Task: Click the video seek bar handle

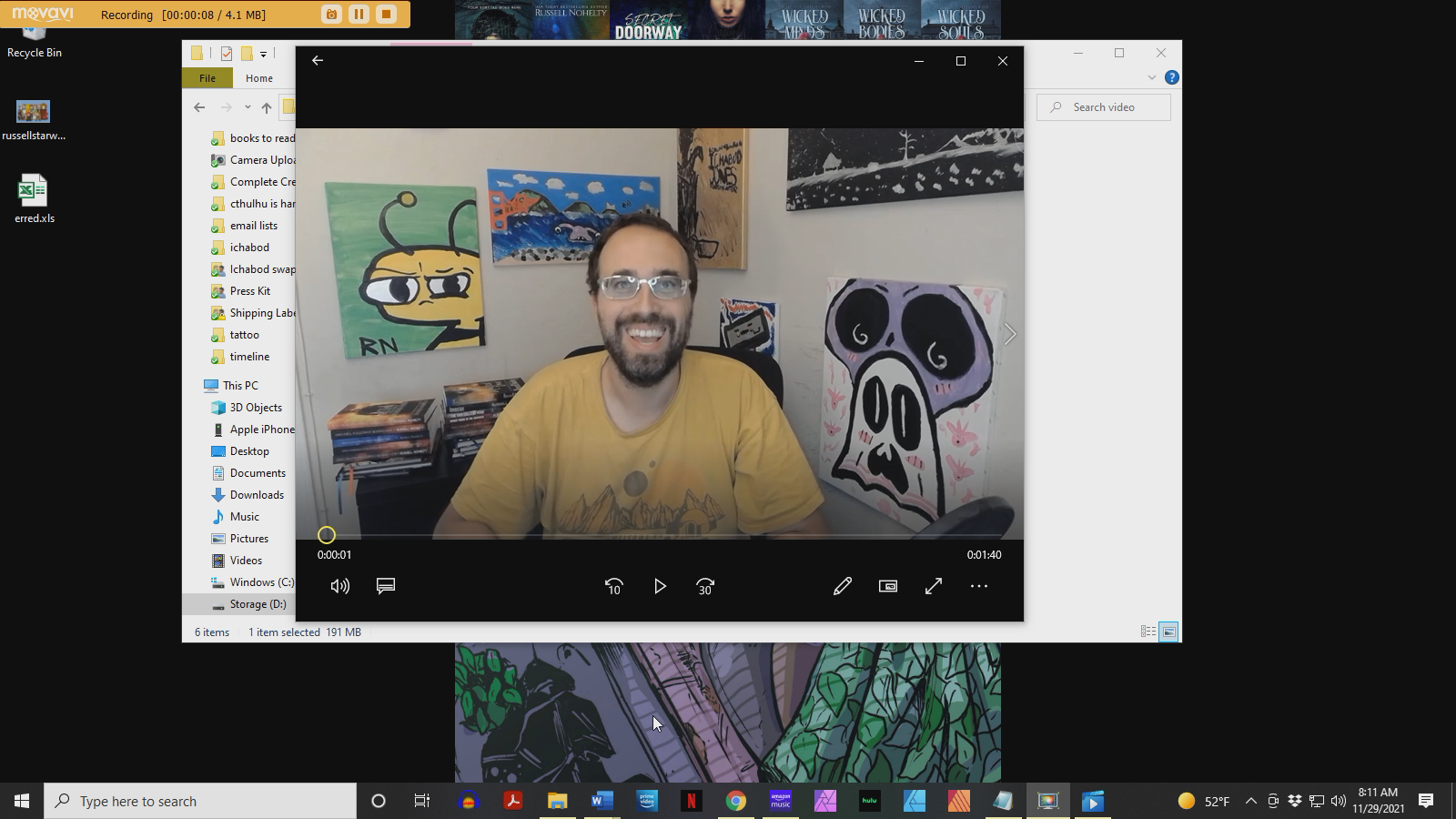Action: pyautogui.click(x=327, y=536)
